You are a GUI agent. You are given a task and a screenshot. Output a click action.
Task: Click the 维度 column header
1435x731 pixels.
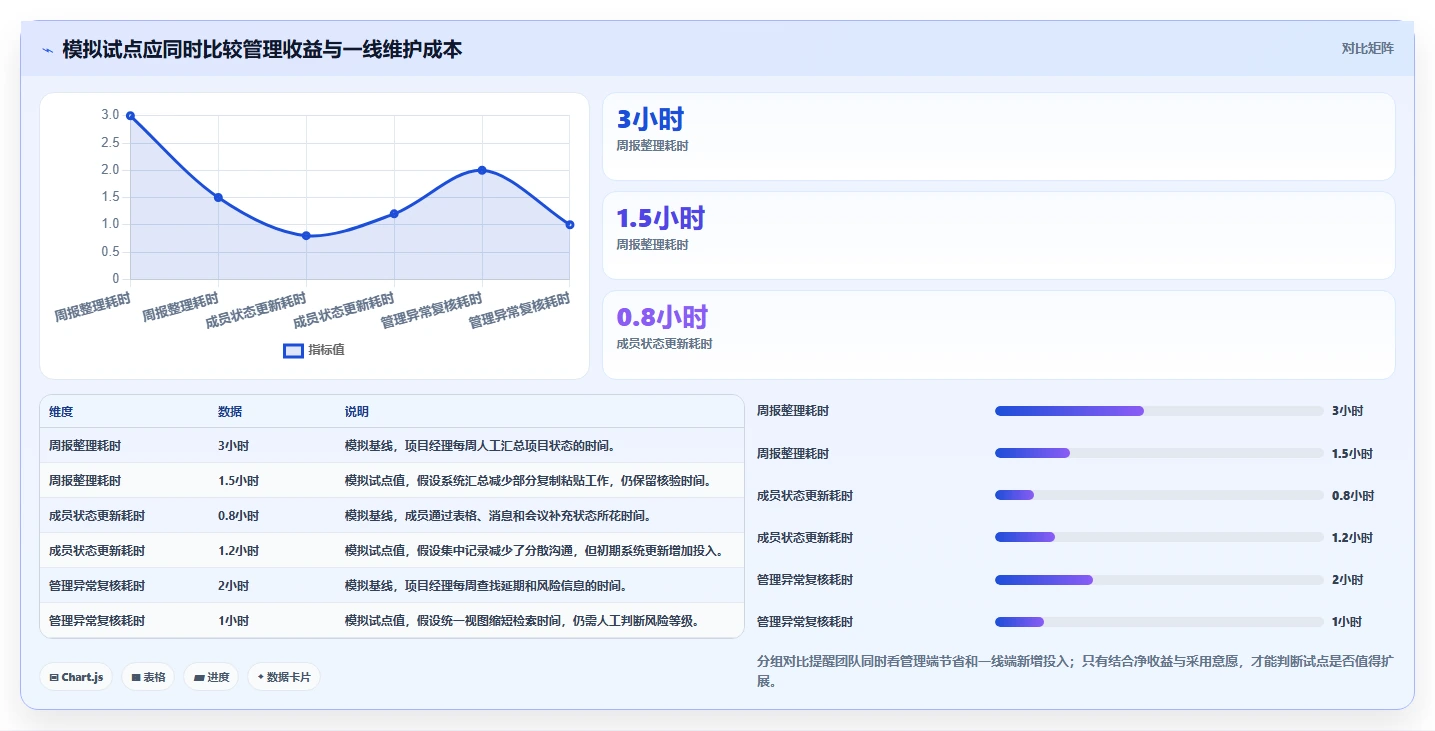click(61, 412)
